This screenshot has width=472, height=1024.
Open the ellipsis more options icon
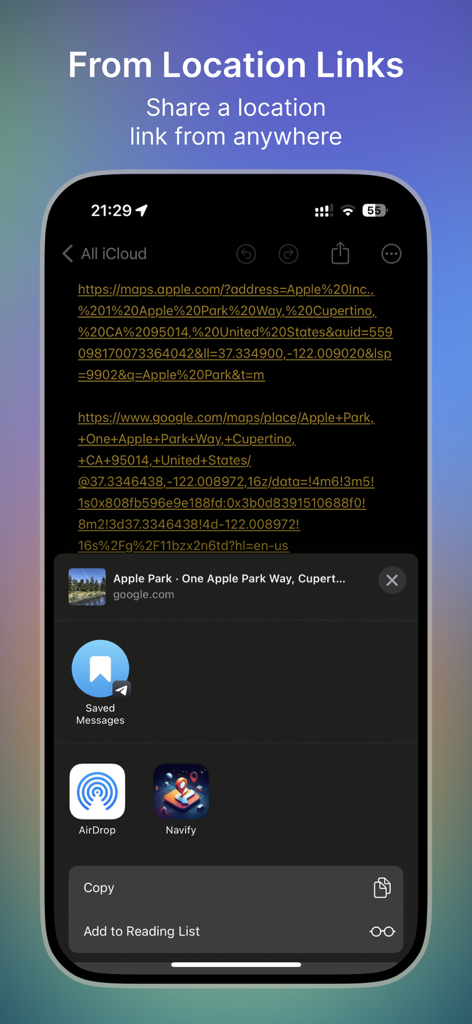[391, 254]
